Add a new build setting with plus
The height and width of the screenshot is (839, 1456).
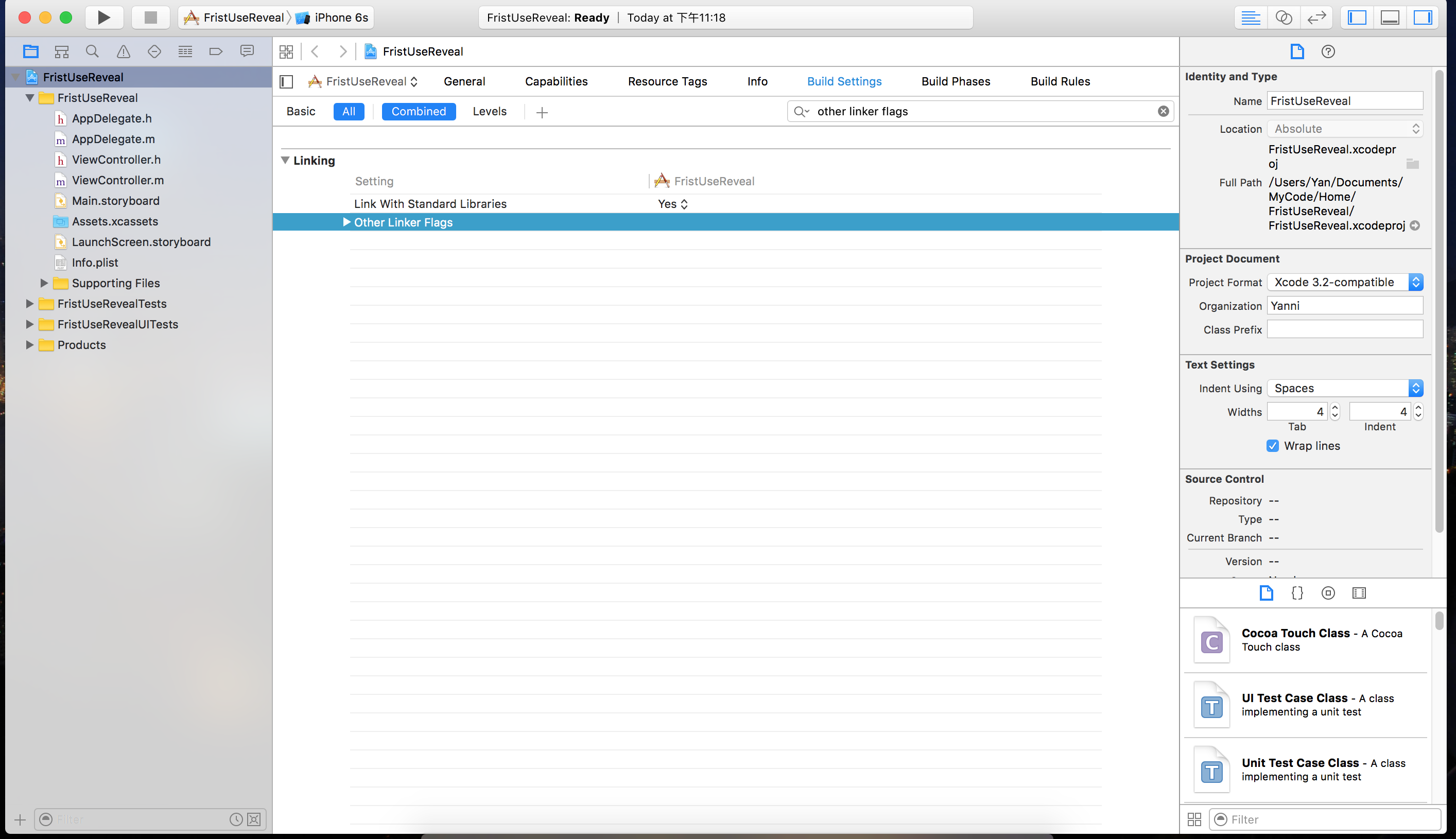[x=541, y=112]
